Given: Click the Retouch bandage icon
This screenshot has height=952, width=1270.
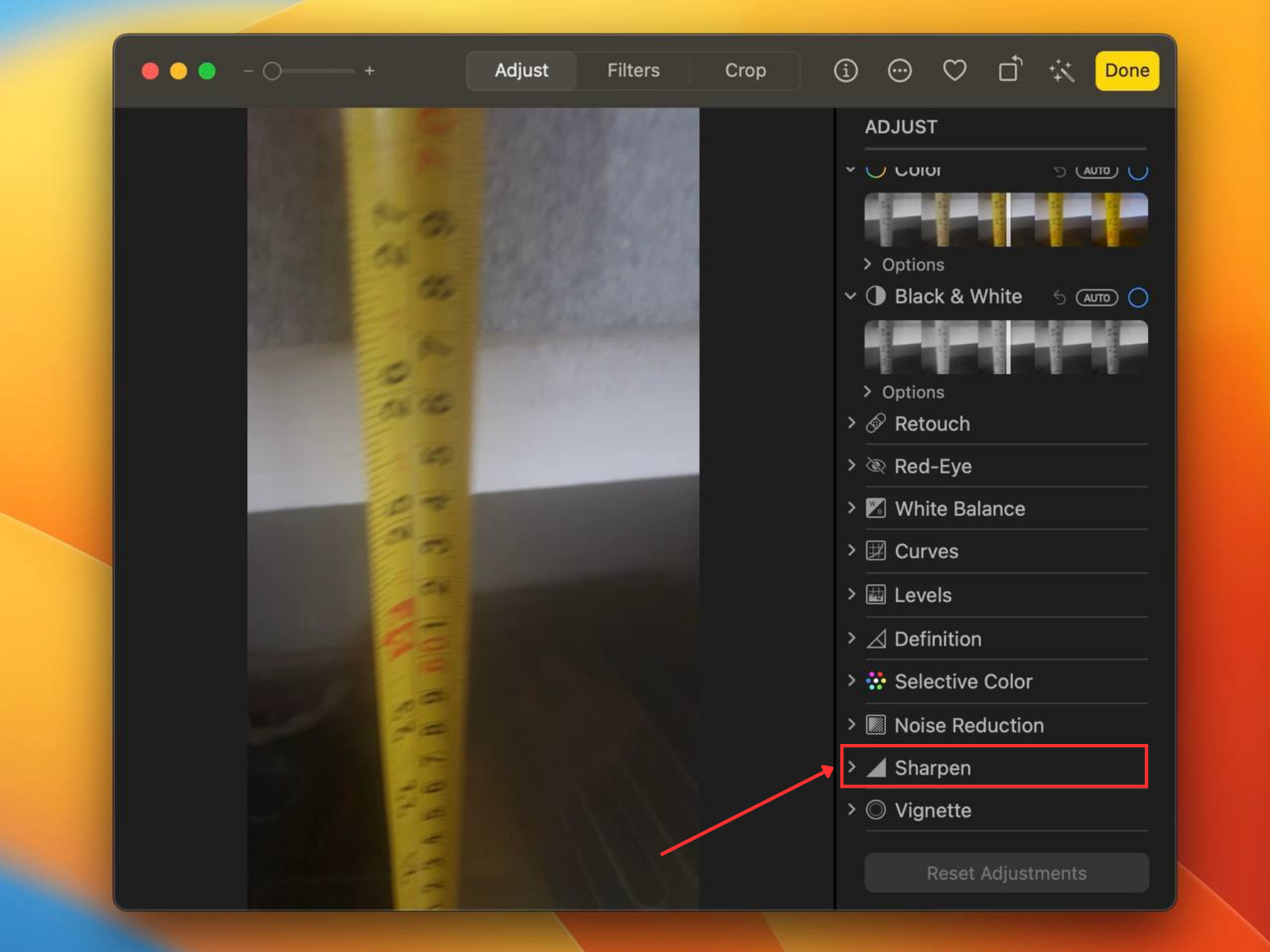Looking at the screenshot, I should pos(876,424).
